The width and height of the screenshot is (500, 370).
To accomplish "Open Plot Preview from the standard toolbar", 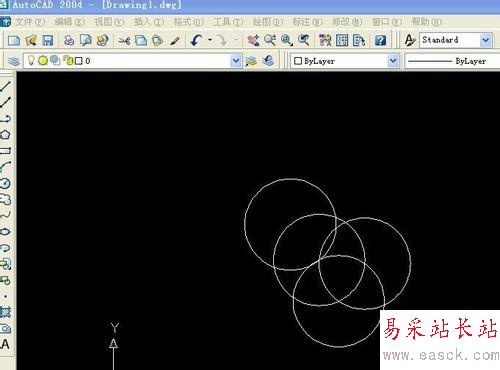I will pos(86,40).
